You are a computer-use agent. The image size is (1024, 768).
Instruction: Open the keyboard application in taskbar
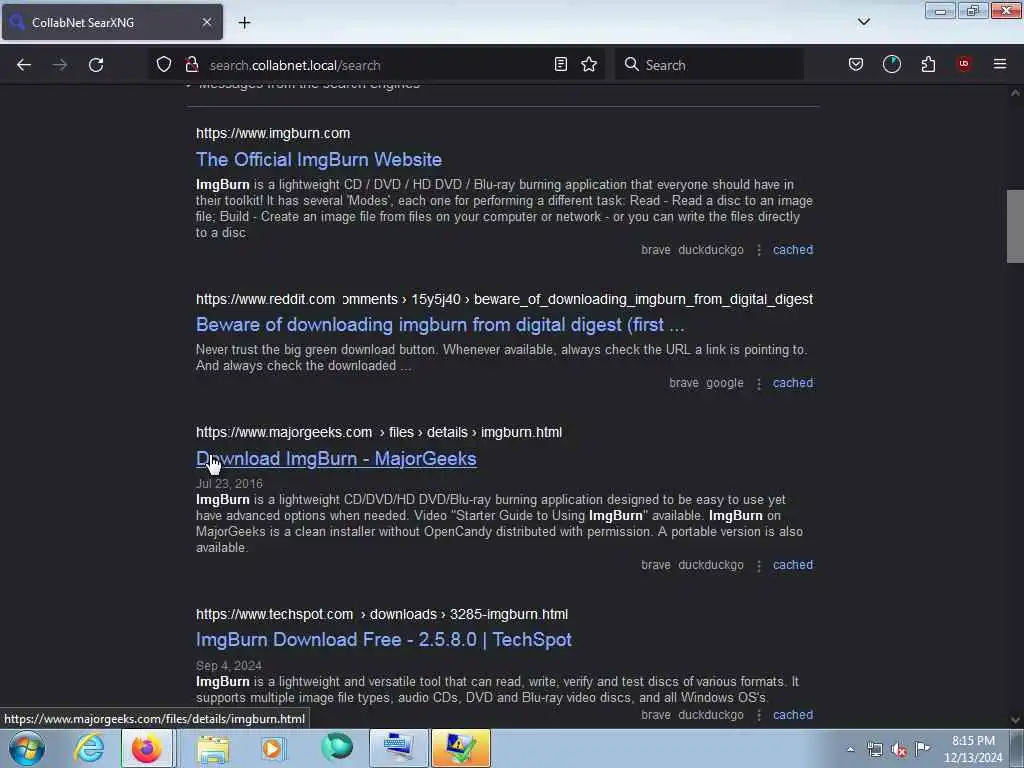[398, 748]
